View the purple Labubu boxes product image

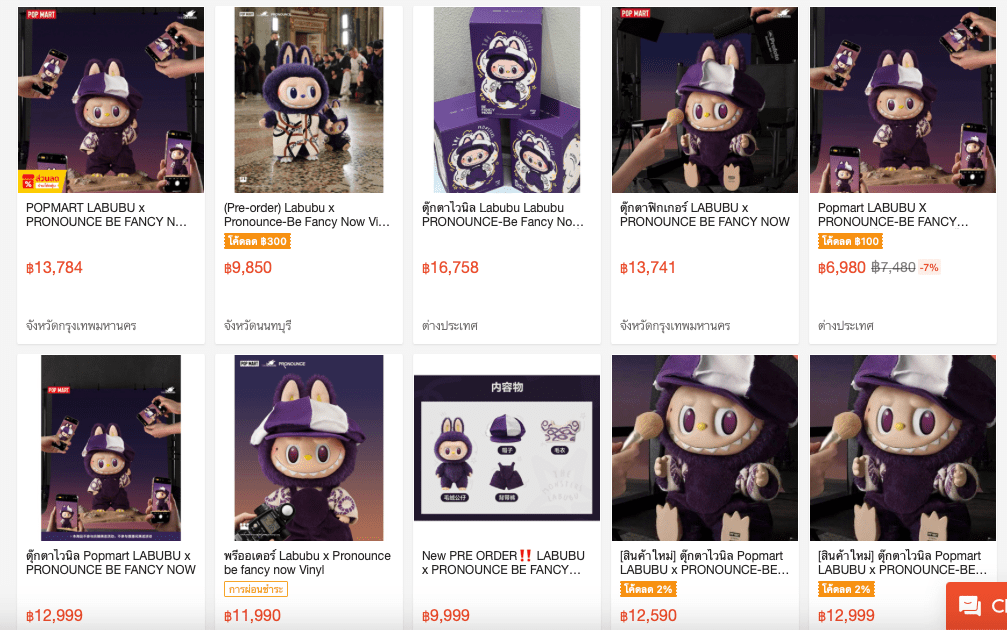(506, 100)
